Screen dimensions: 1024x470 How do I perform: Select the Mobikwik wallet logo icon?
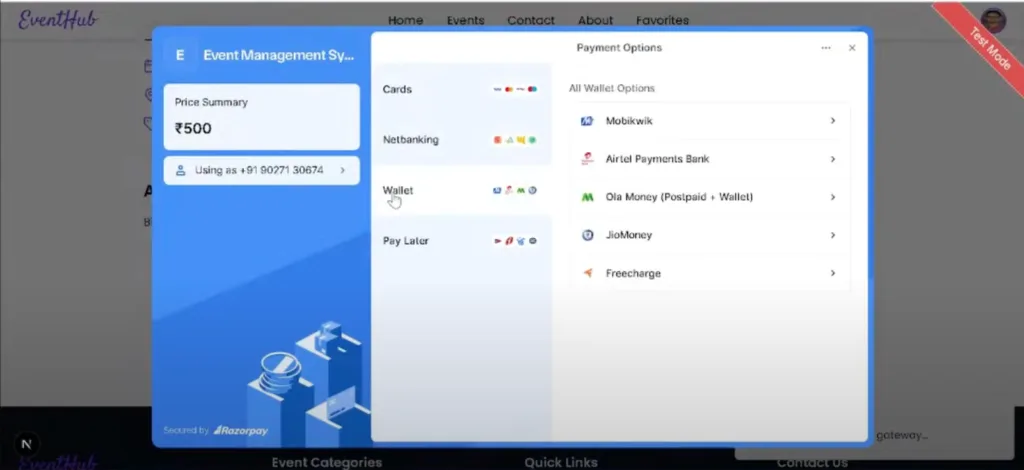(x=587, y=121)
